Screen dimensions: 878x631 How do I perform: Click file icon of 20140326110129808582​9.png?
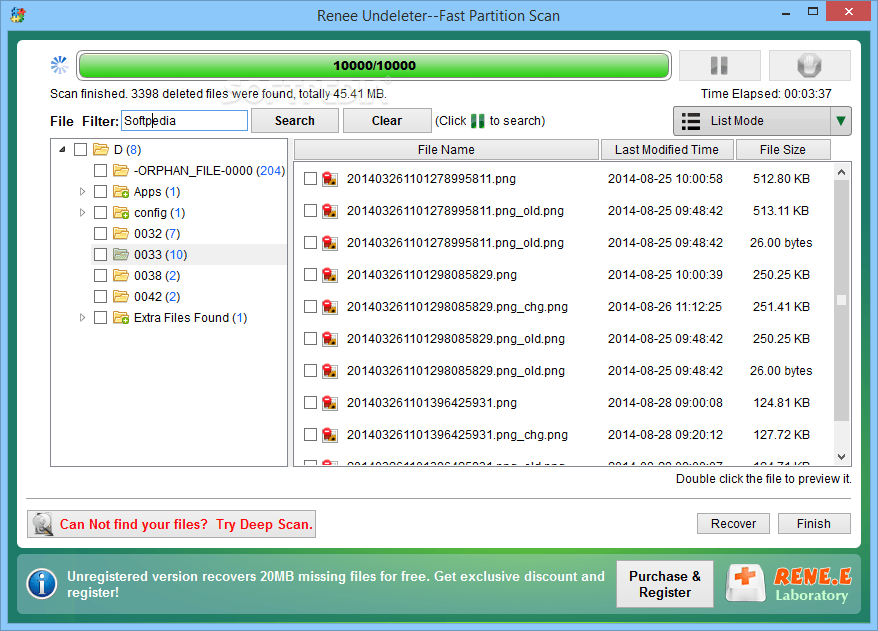pyautogui.click(x=330, y=274)
